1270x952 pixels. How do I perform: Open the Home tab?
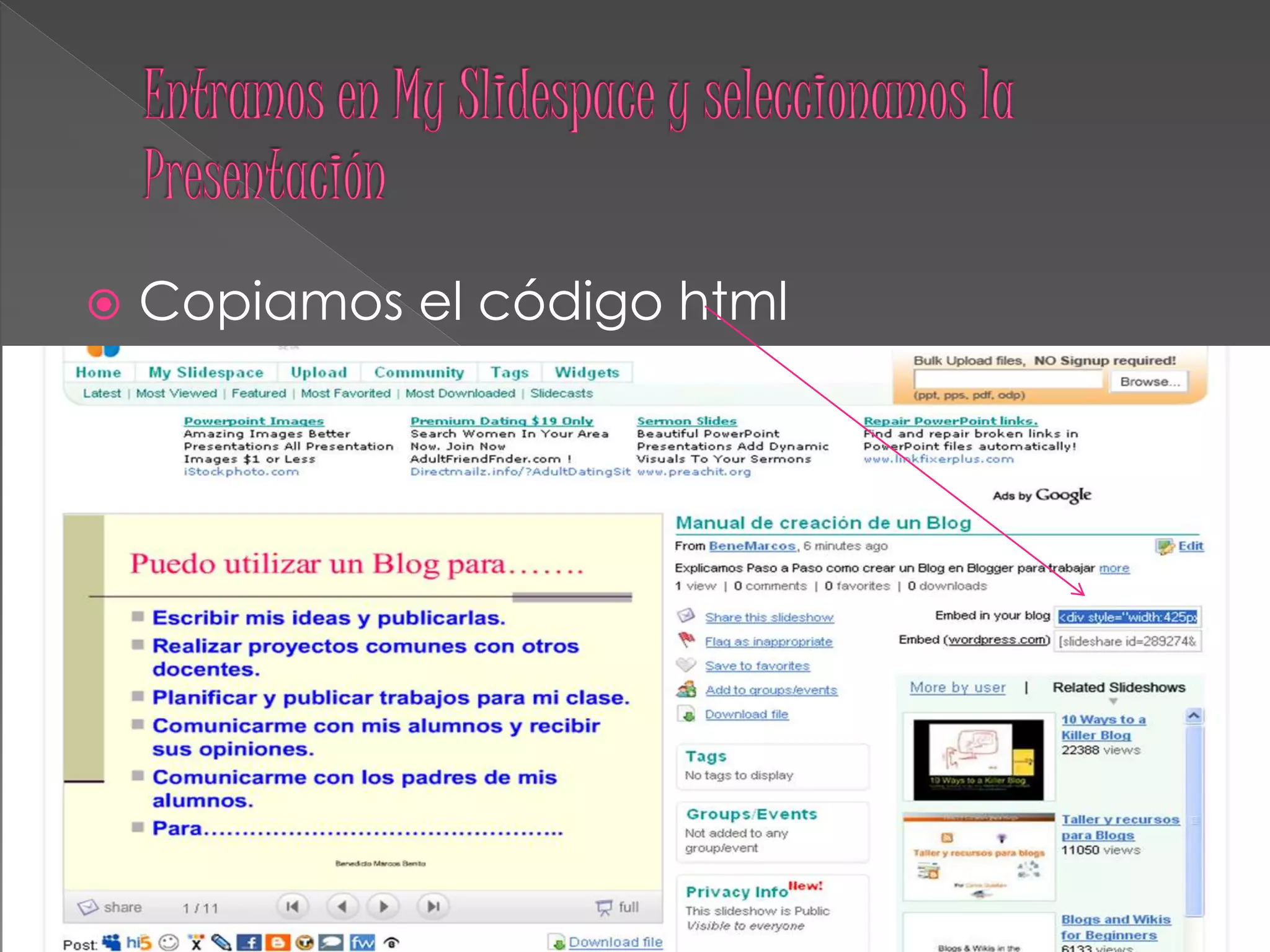[99, 372]
